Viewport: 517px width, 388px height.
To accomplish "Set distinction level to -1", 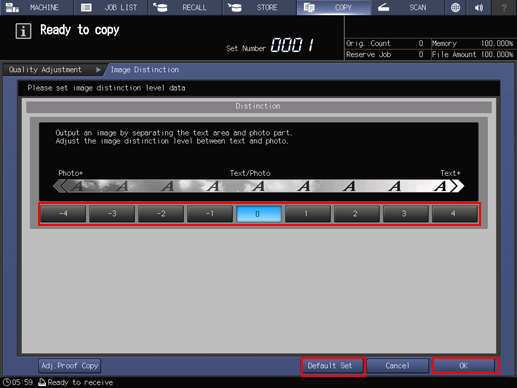I will [x=210, y=214].
